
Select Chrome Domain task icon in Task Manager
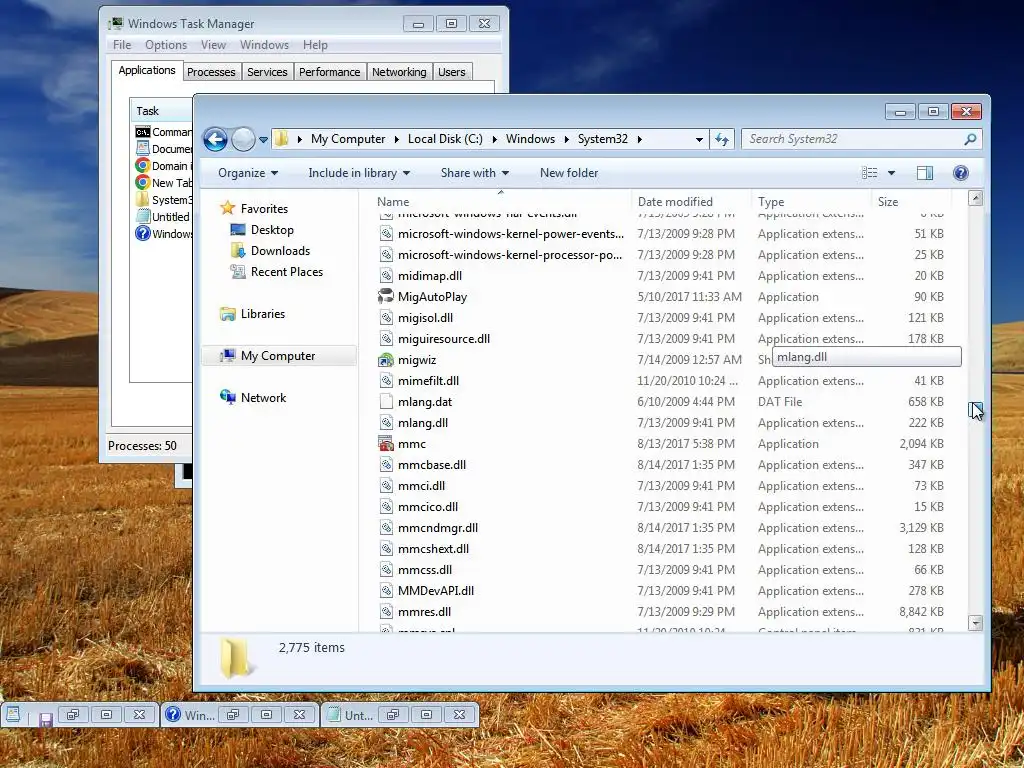click(142, 166)
